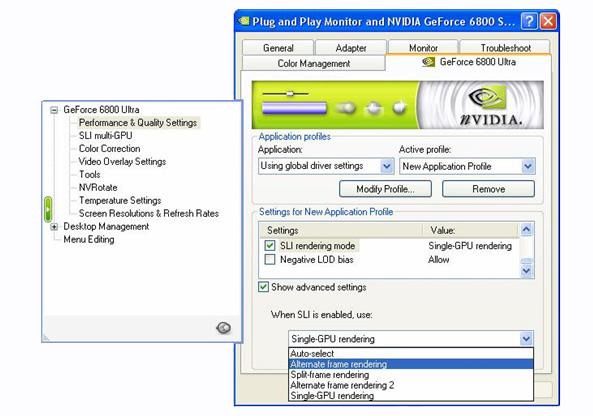The image size is (593, 416).
Task: Click NVIDIA icon on GeForce 6800 Ultra tab
Action: coord(428,62)
